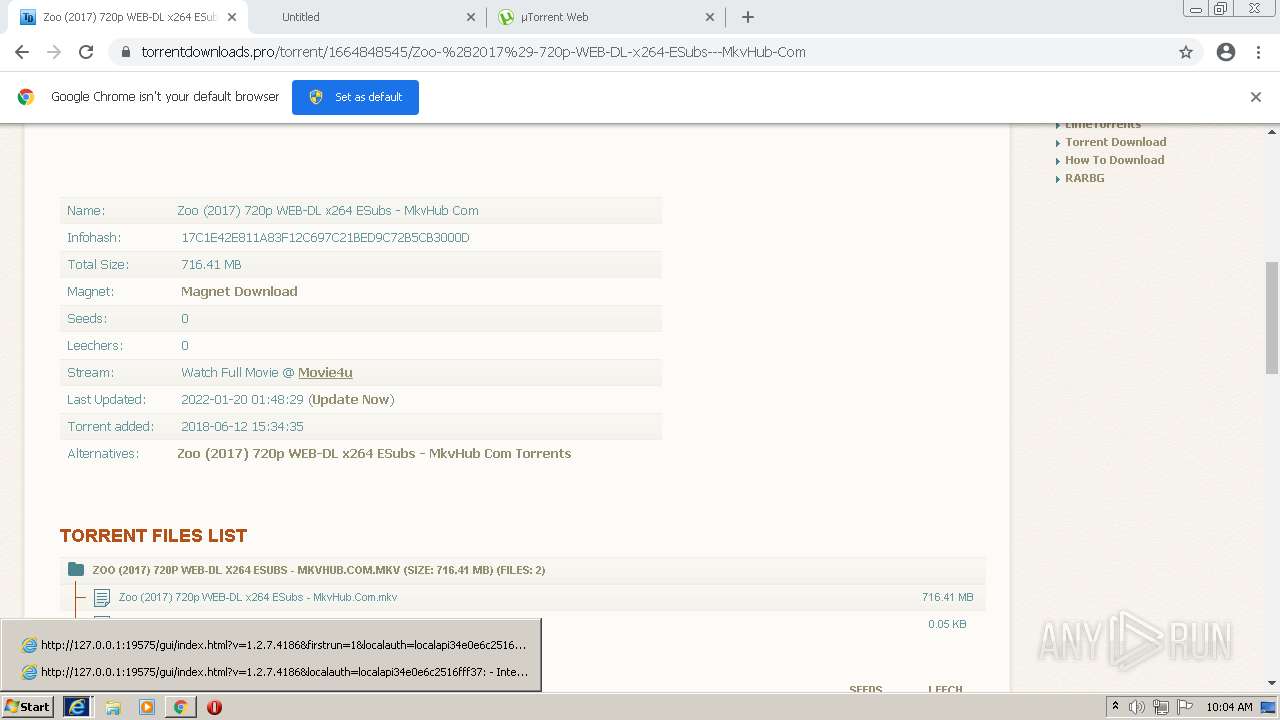This screenshot has width=1280, height=720.
Task: Click the TORRENT FILES LIST heading
Action: (153, 536)
